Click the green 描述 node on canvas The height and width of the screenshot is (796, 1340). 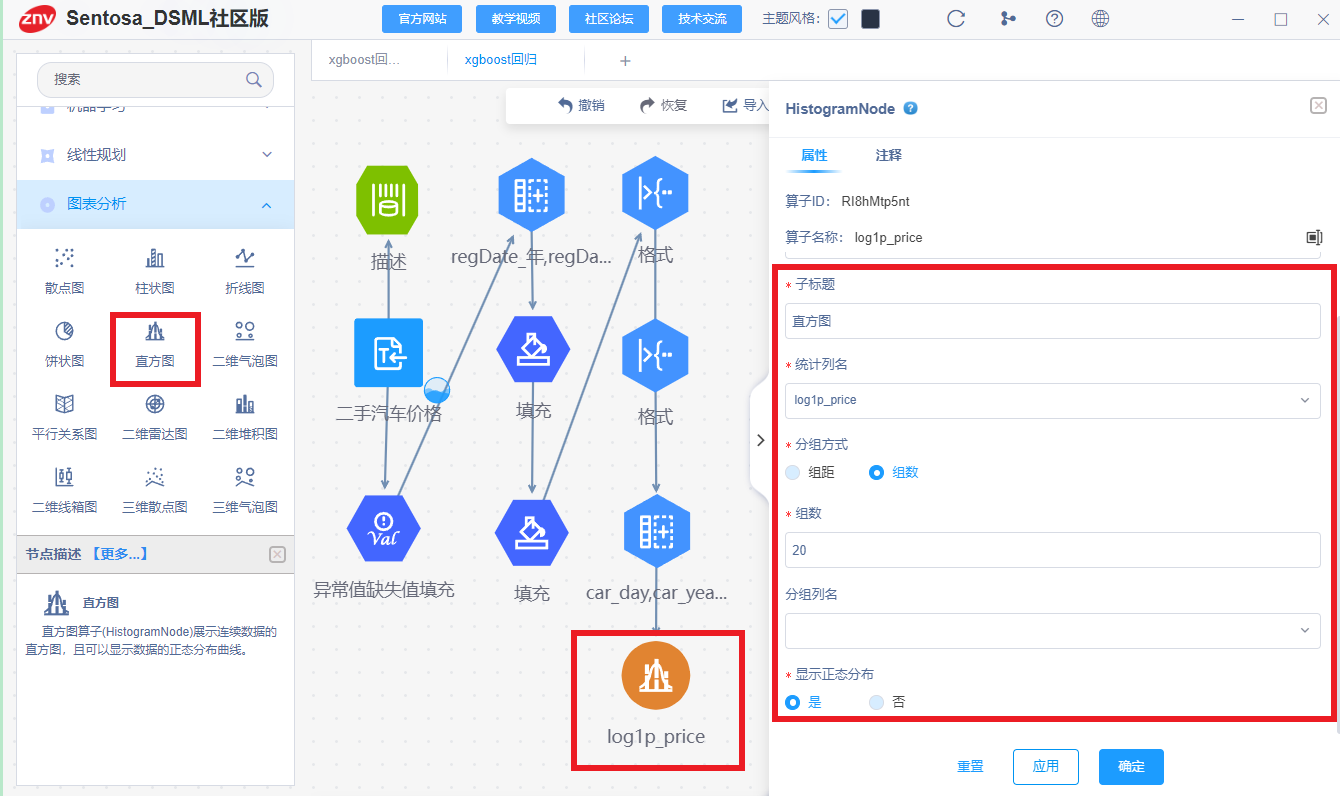(388, 200)
